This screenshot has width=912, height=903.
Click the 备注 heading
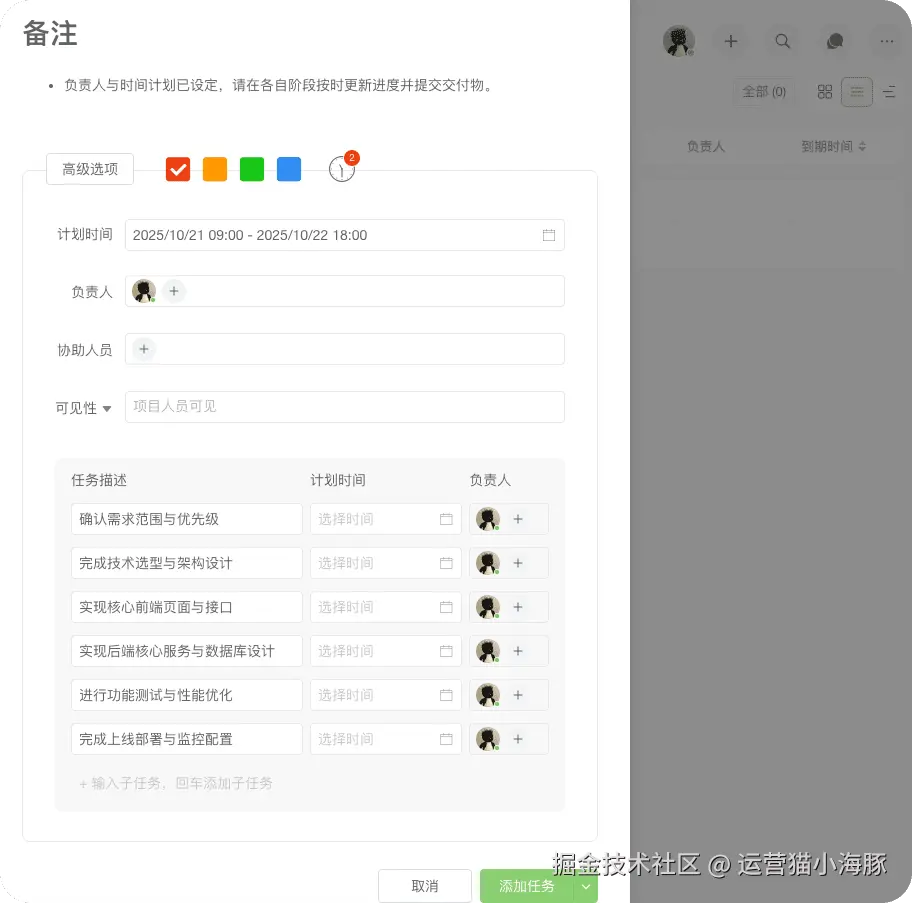click(50, 33)
